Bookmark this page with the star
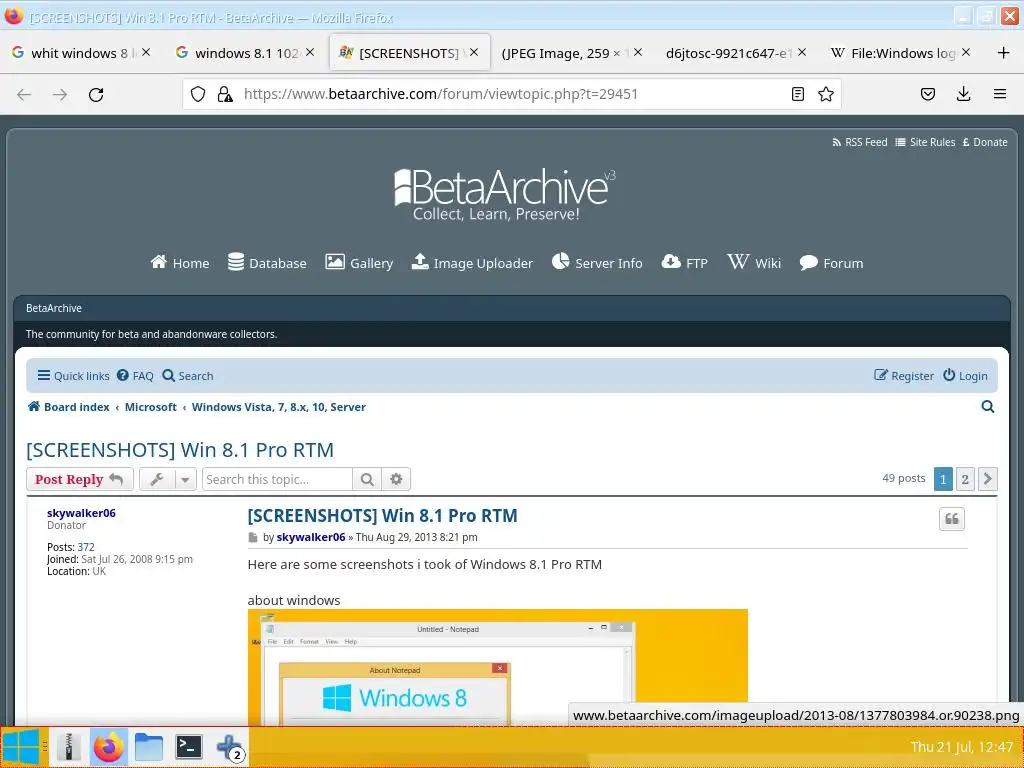This screenshot has height=768, width=1024. point(826,94)
